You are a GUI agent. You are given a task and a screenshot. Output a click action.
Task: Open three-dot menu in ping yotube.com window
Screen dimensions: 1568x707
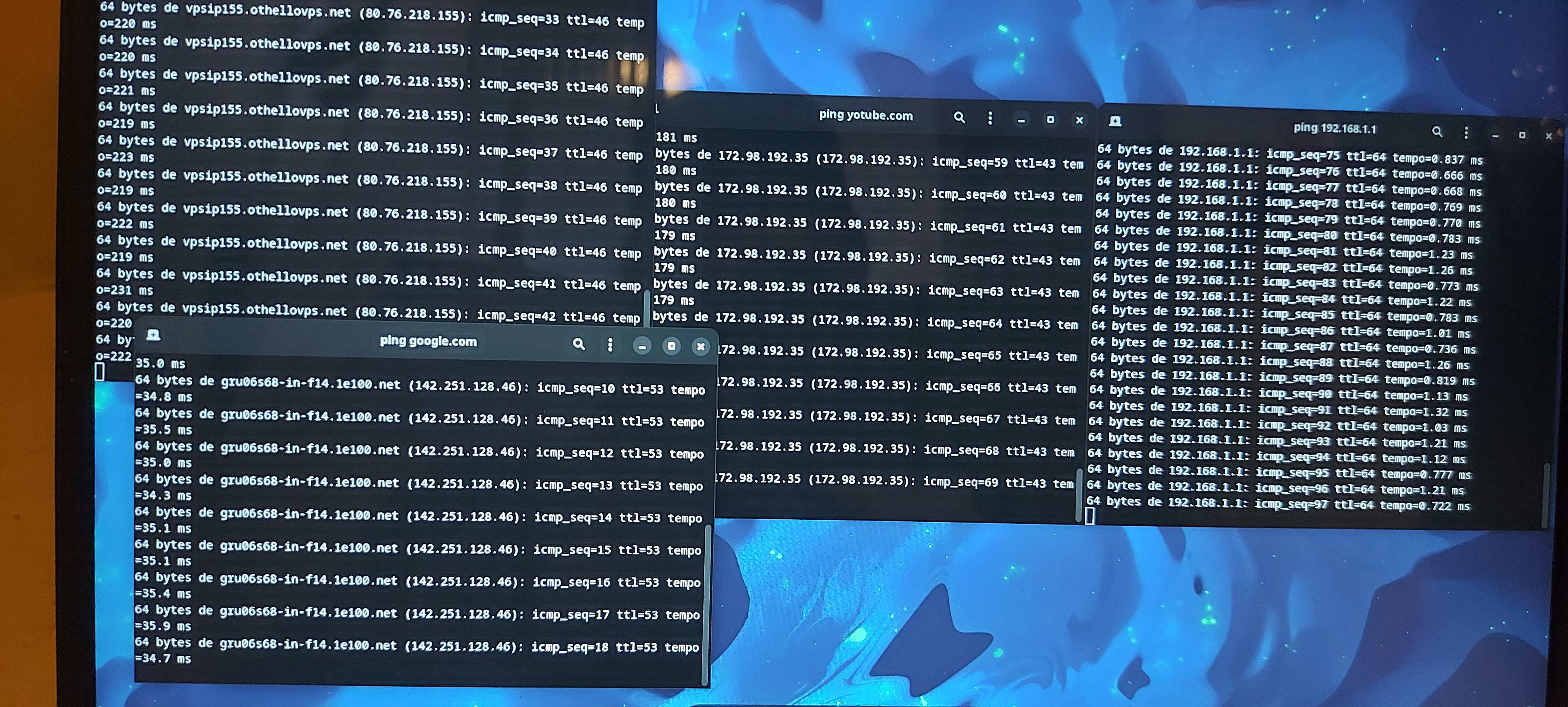click(990, 118)
